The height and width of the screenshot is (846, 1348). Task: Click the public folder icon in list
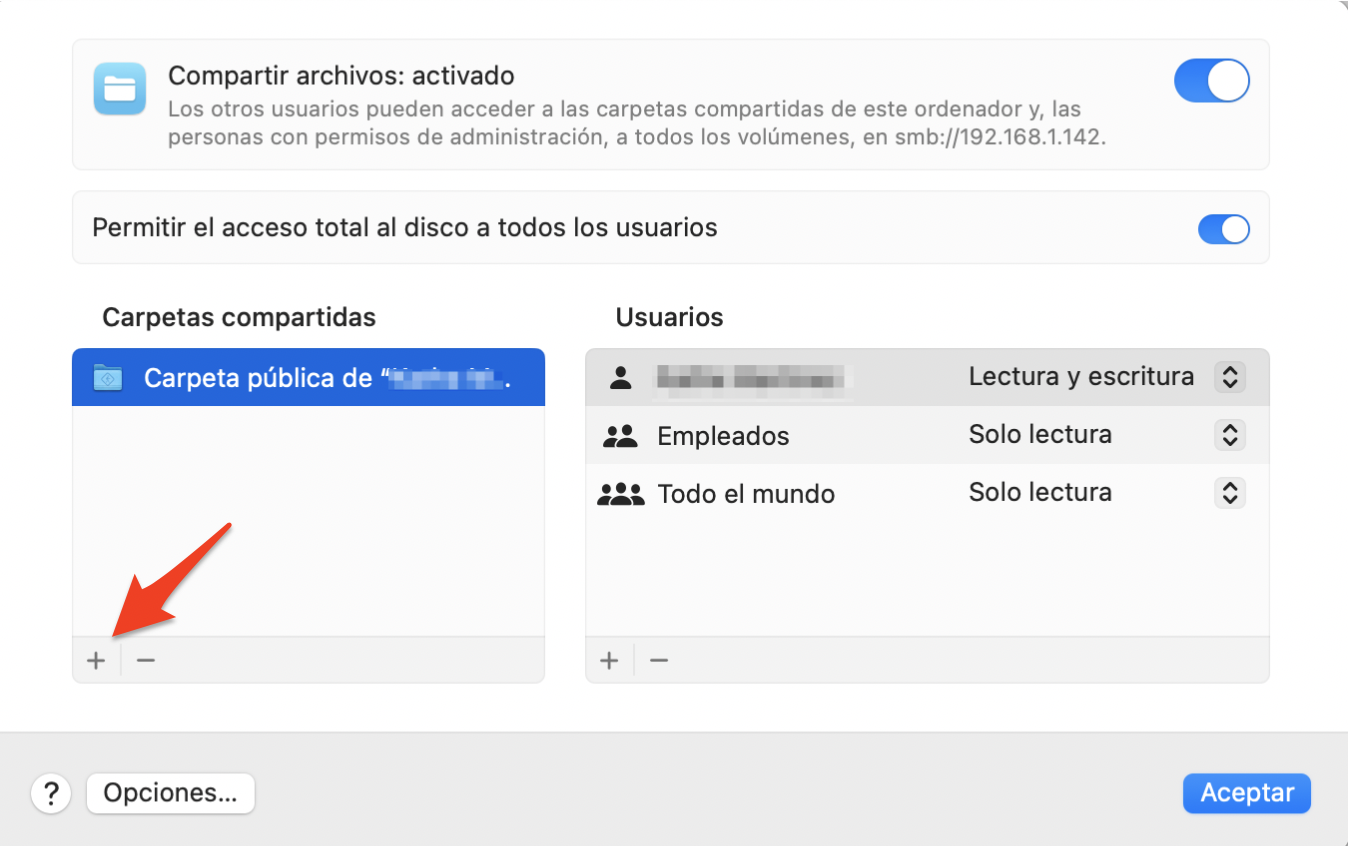tap(107, 378)
